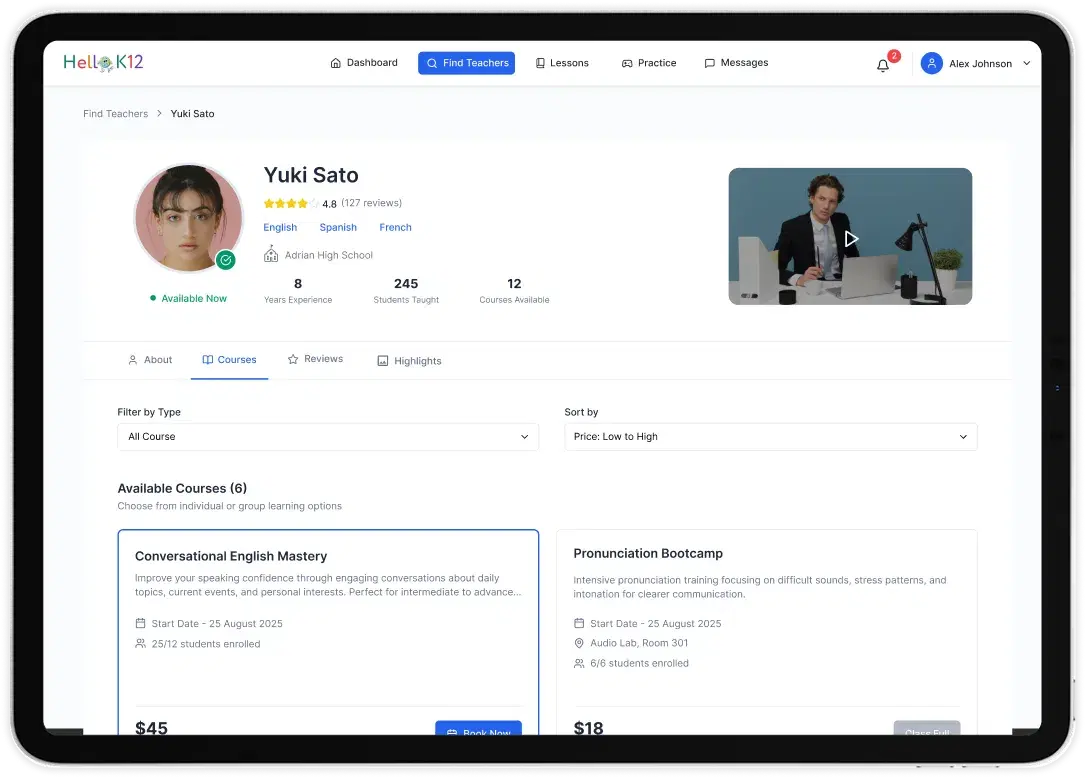
Task: Click the location pin beside Audio Lab
Action: point(579,643)
